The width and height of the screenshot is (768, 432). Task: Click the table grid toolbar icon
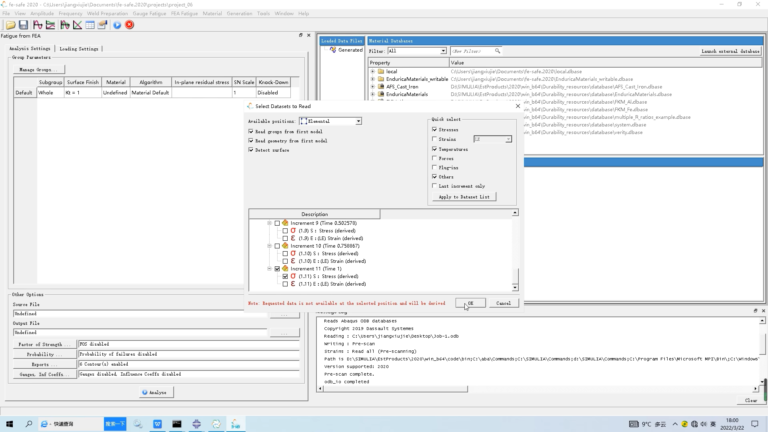coord(90,25)
